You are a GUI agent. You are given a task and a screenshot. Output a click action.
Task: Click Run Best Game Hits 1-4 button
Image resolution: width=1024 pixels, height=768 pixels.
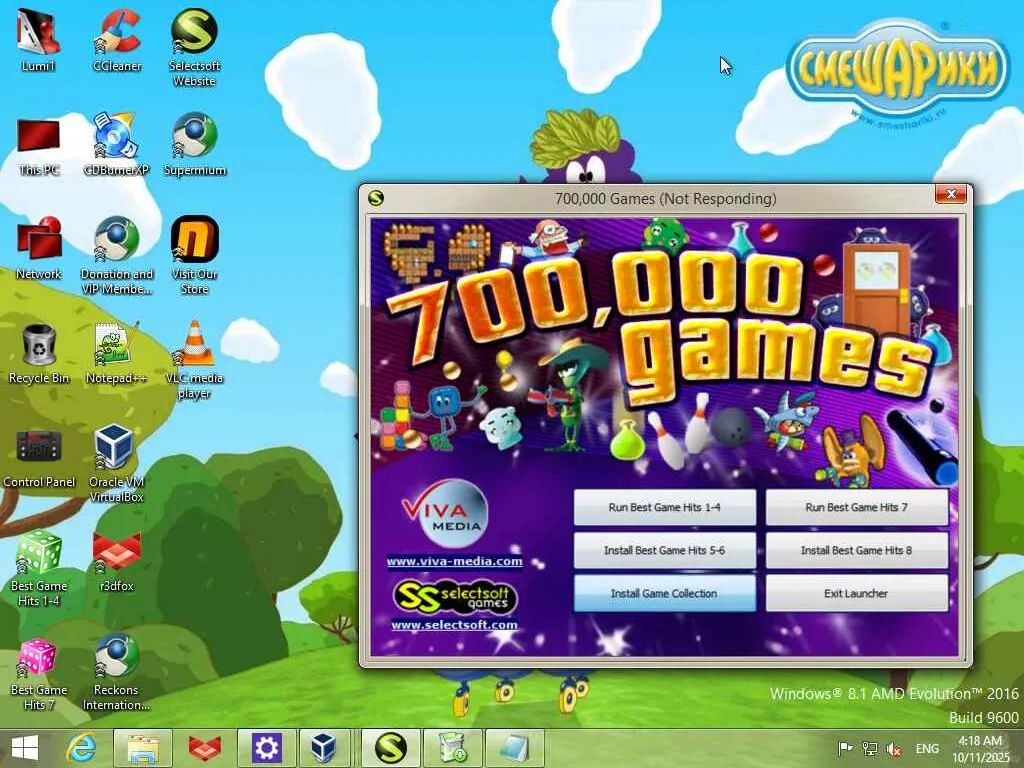(x=664, y=507)
